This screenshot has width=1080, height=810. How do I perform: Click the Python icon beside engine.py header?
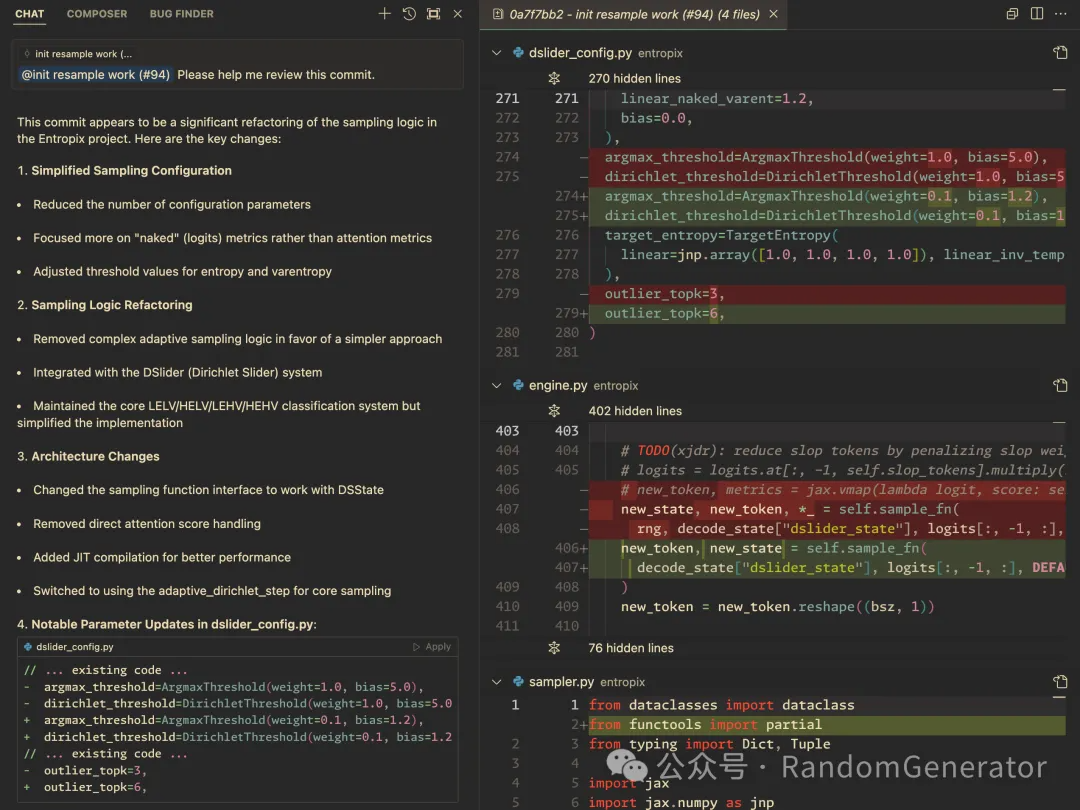point(518,386)
